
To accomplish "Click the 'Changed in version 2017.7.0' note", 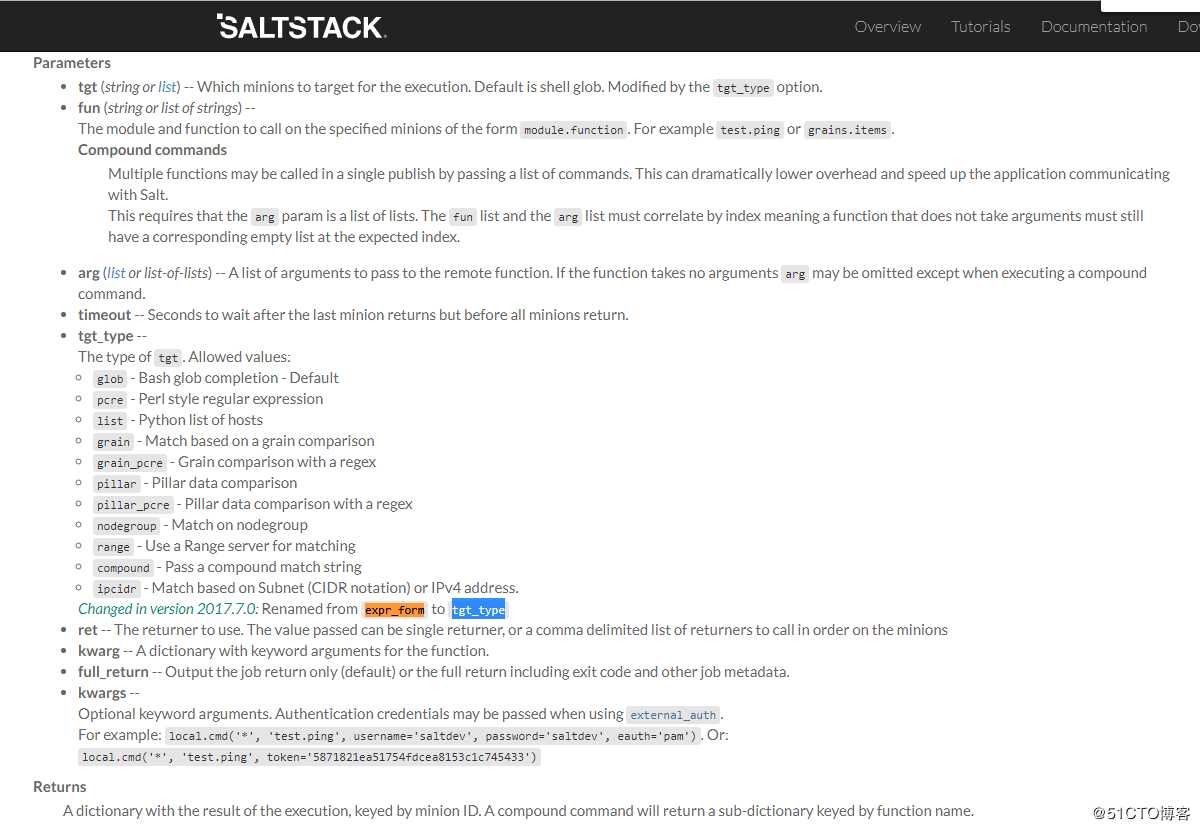I will (x=168, y=609).
